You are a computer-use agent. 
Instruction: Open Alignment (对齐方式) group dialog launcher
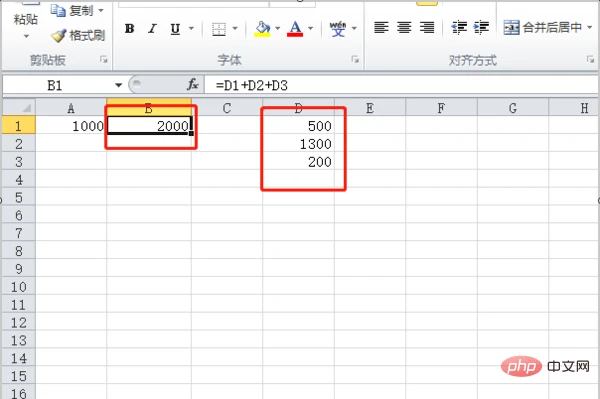pos(590,59)
